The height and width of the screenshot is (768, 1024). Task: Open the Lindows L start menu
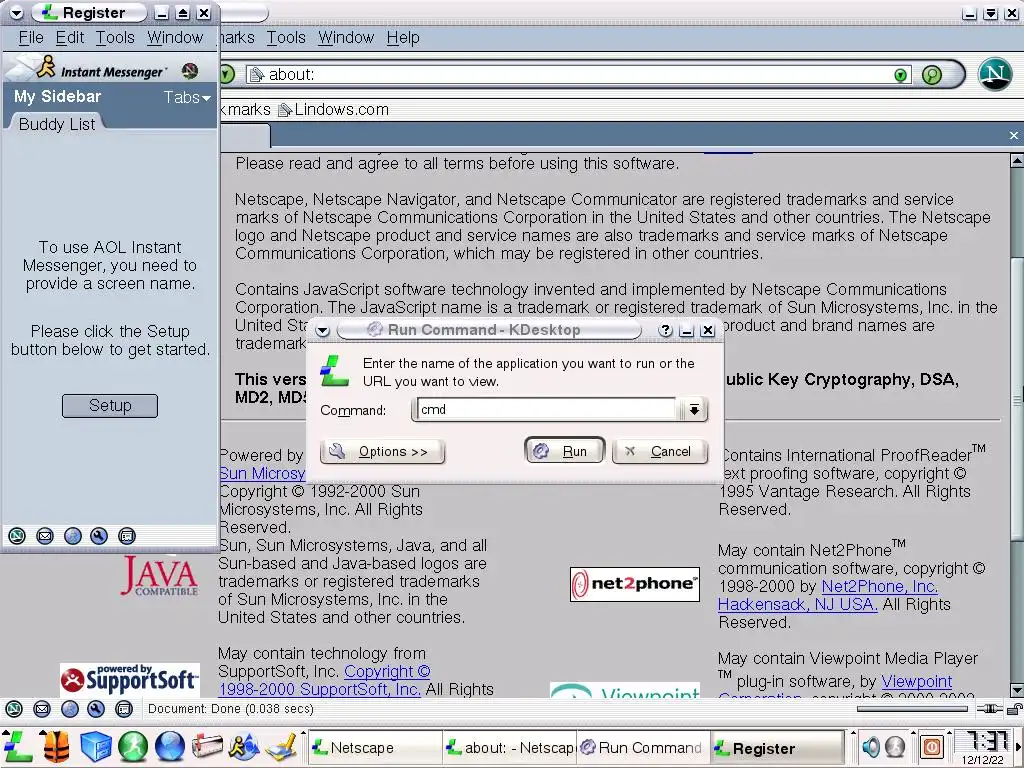point(18,748)
